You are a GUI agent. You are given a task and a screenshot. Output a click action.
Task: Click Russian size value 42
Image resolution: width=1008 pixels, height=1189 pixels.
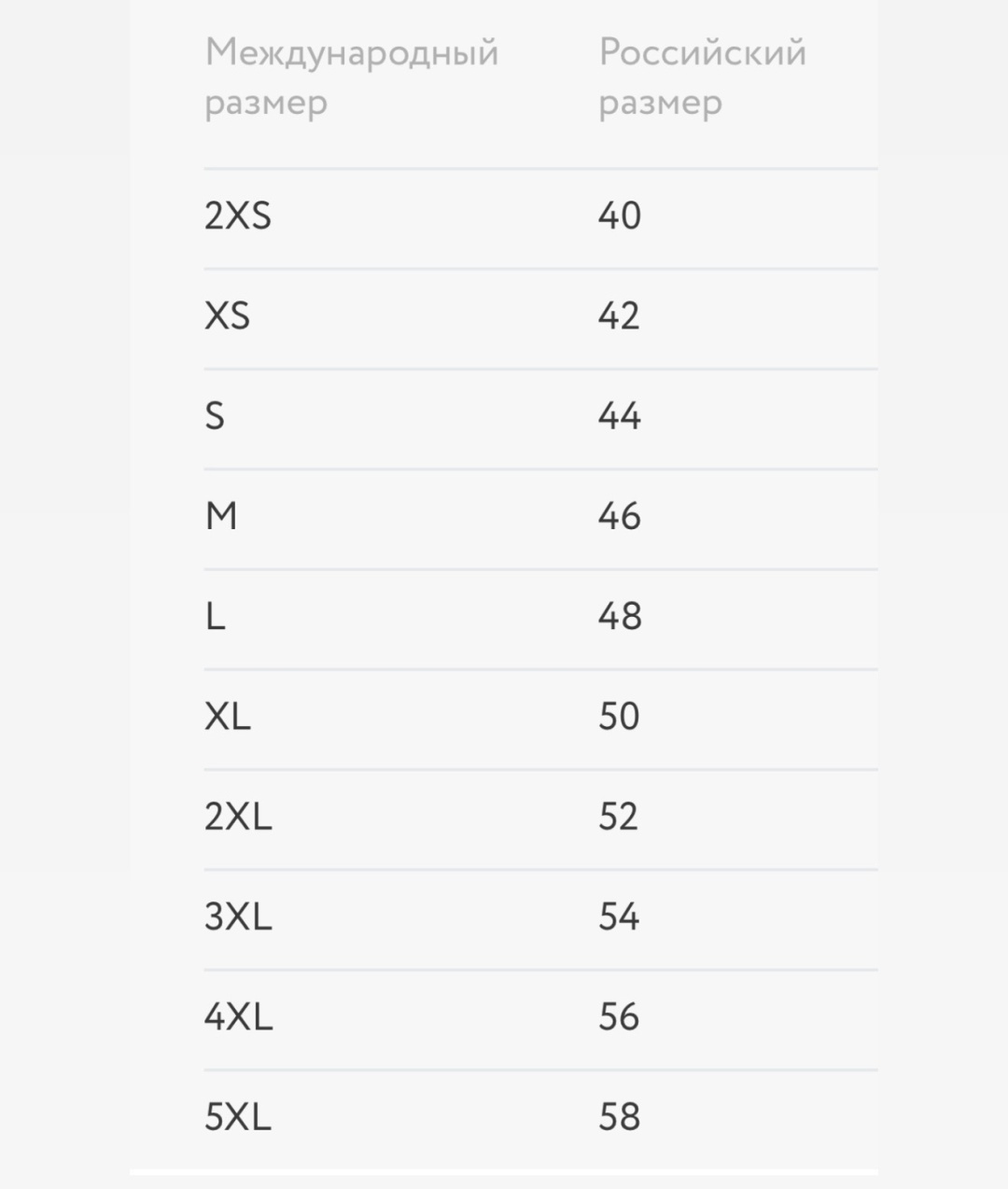click(x=619, y=316)
